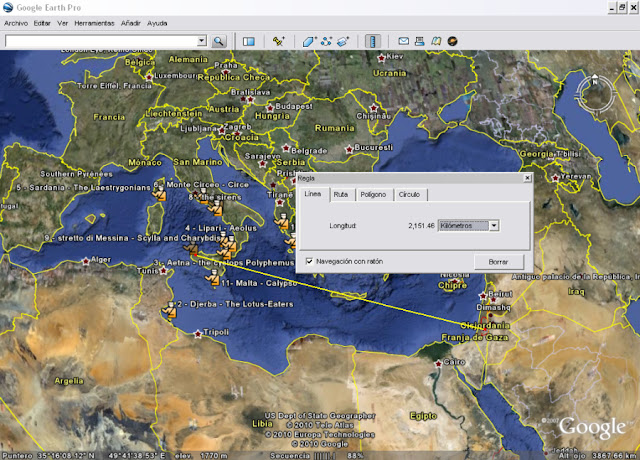Open the Editar menu
Viewport: 640px width, 460px height.
(x=42, y=23)
